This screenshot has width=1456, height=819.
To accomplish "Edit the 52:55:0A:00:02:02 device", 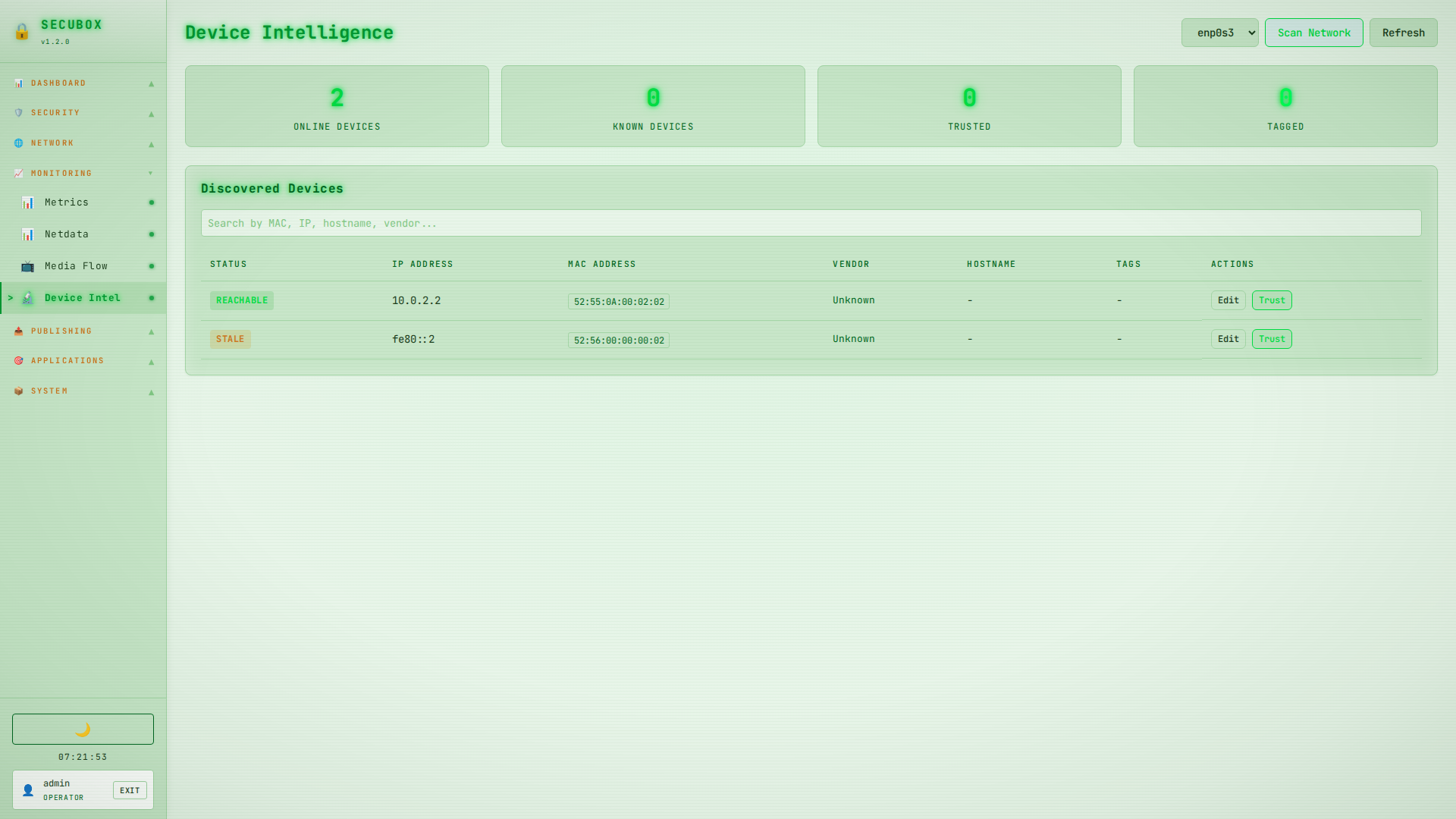I will (x=1228, y=300).
